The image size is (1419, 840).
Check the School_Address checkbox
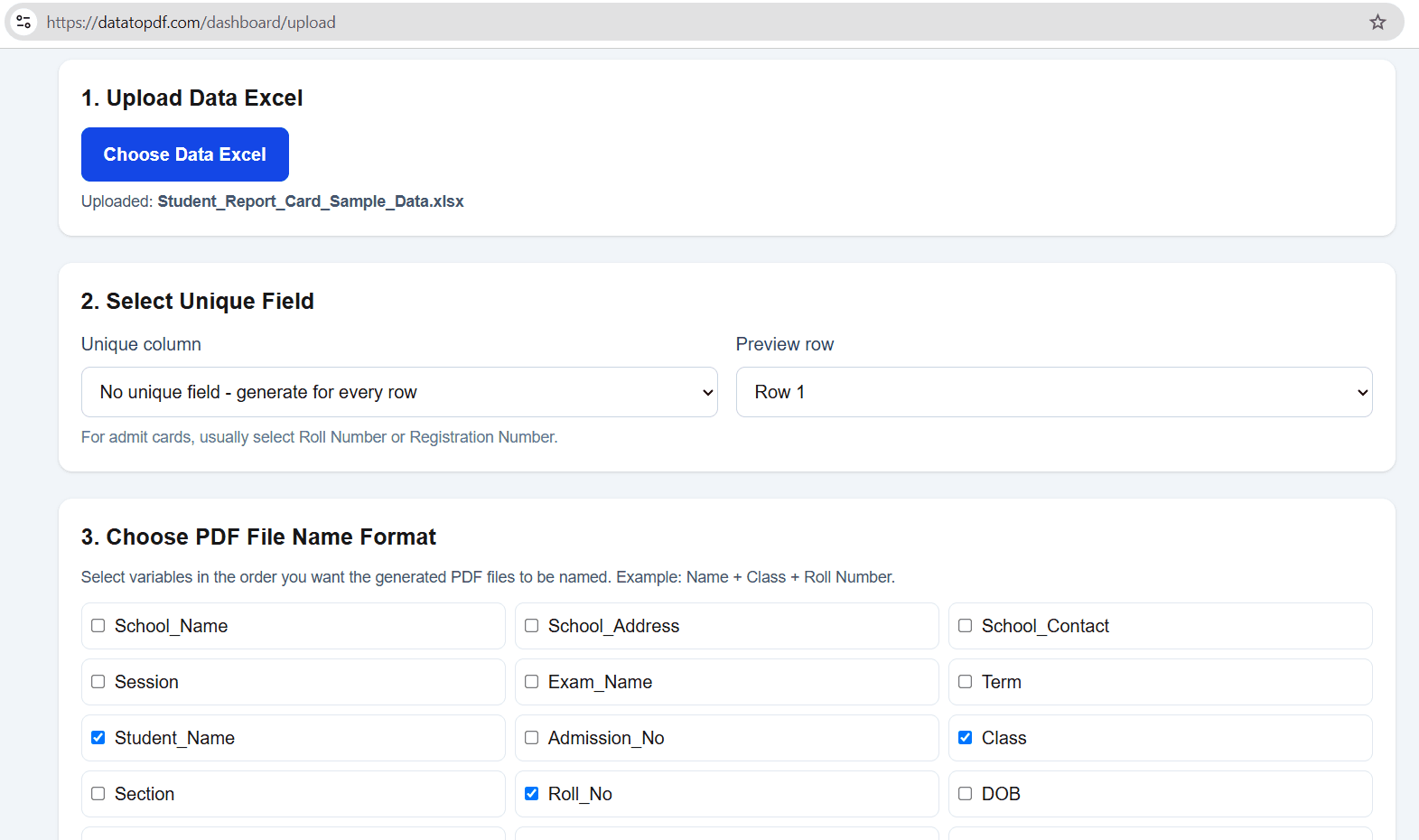532,626
